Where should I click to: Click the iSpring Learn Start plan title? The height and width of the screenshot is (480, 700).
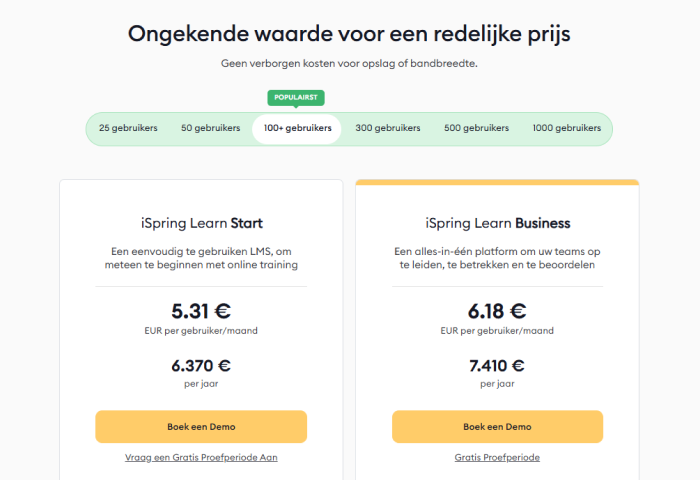click(x=201, y=222)
